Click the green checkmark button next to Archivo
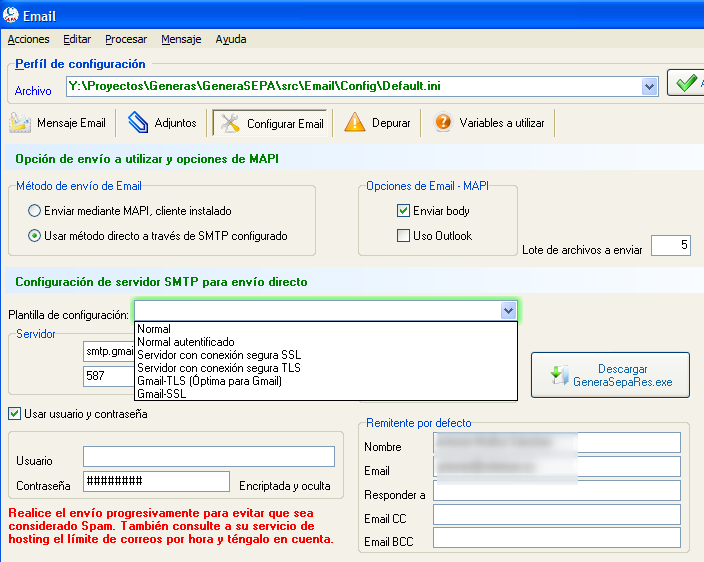704x562 pixels. coord(686,83)
